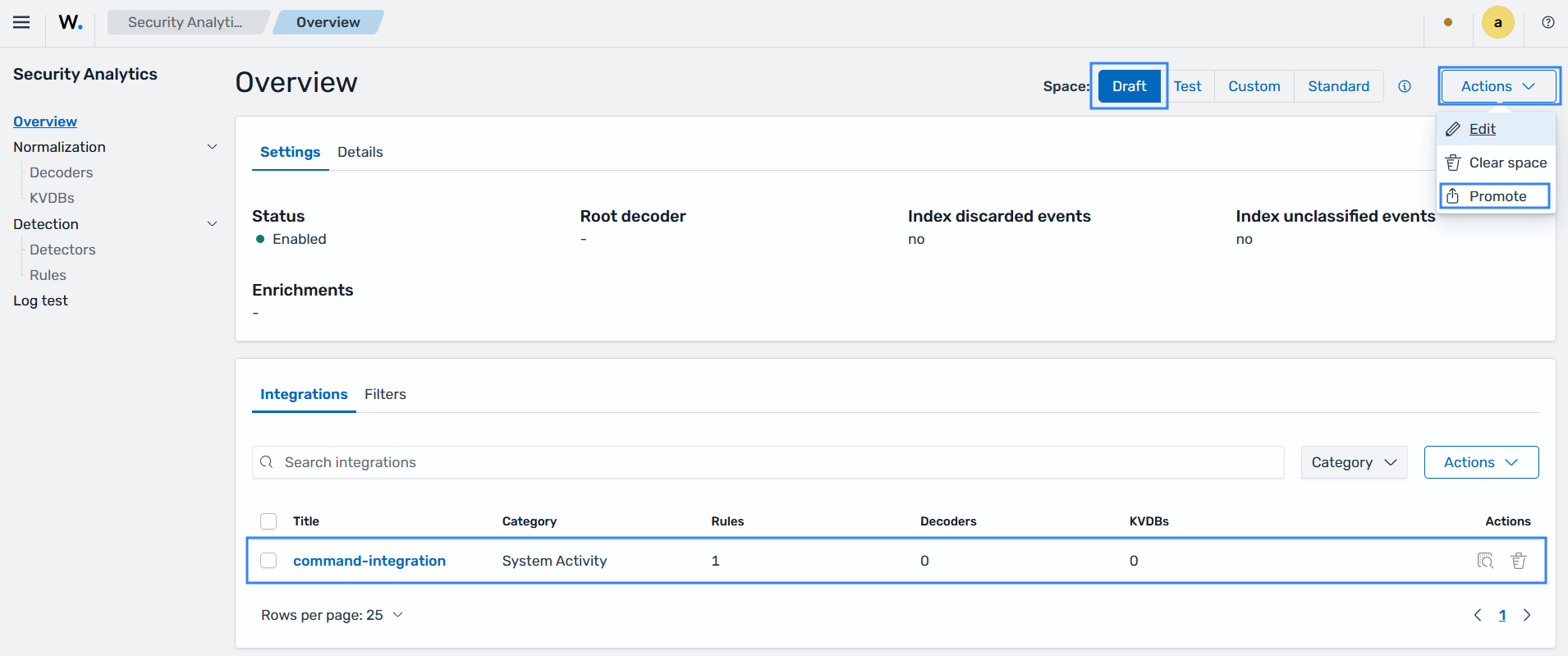Open the hamburger navigation menu
The width and height of the screenshot is (1568, 656).
[21, 22]
